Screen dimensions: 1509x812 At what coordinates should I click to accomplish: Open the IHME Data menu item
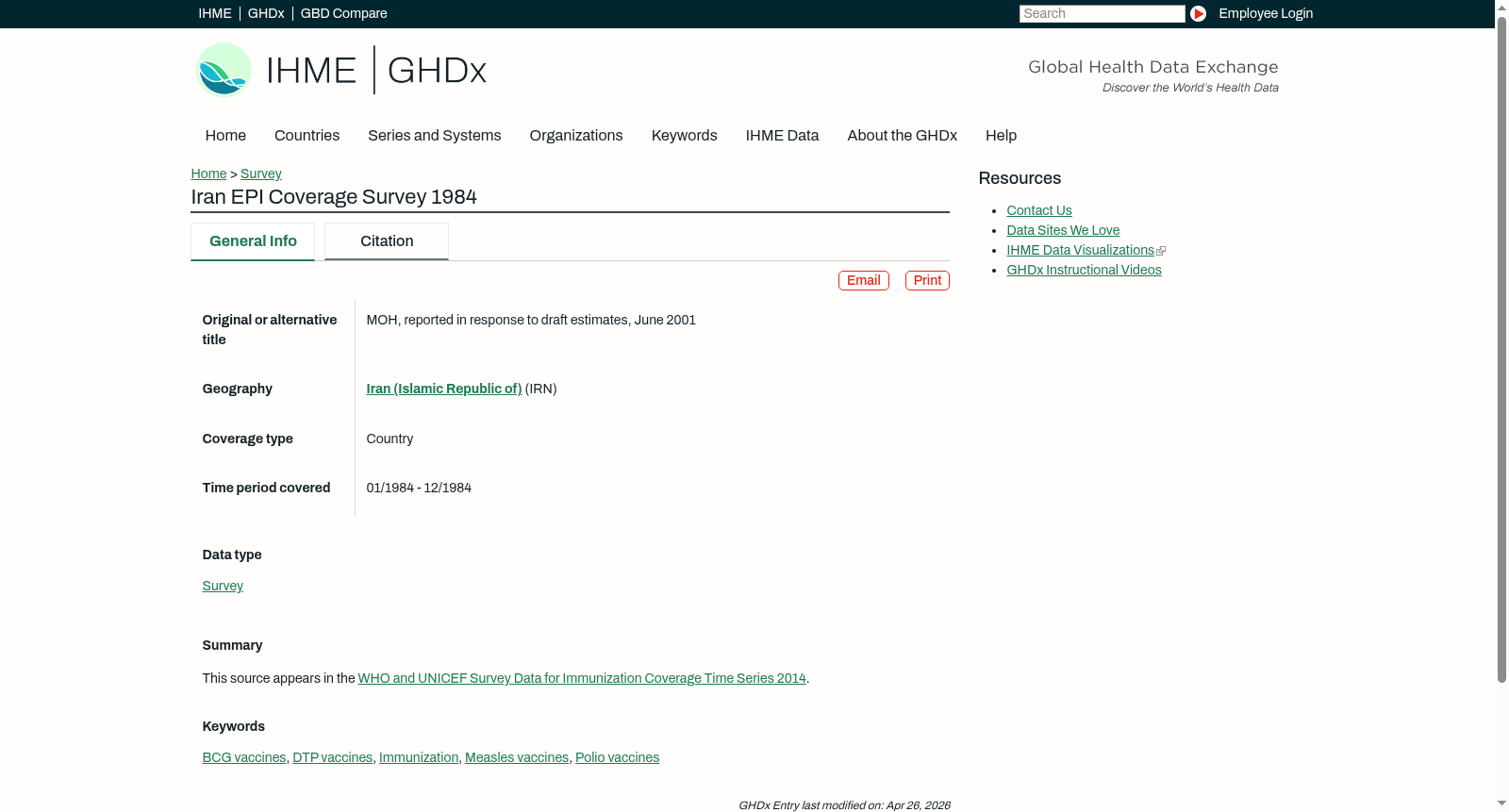[782, 136]
